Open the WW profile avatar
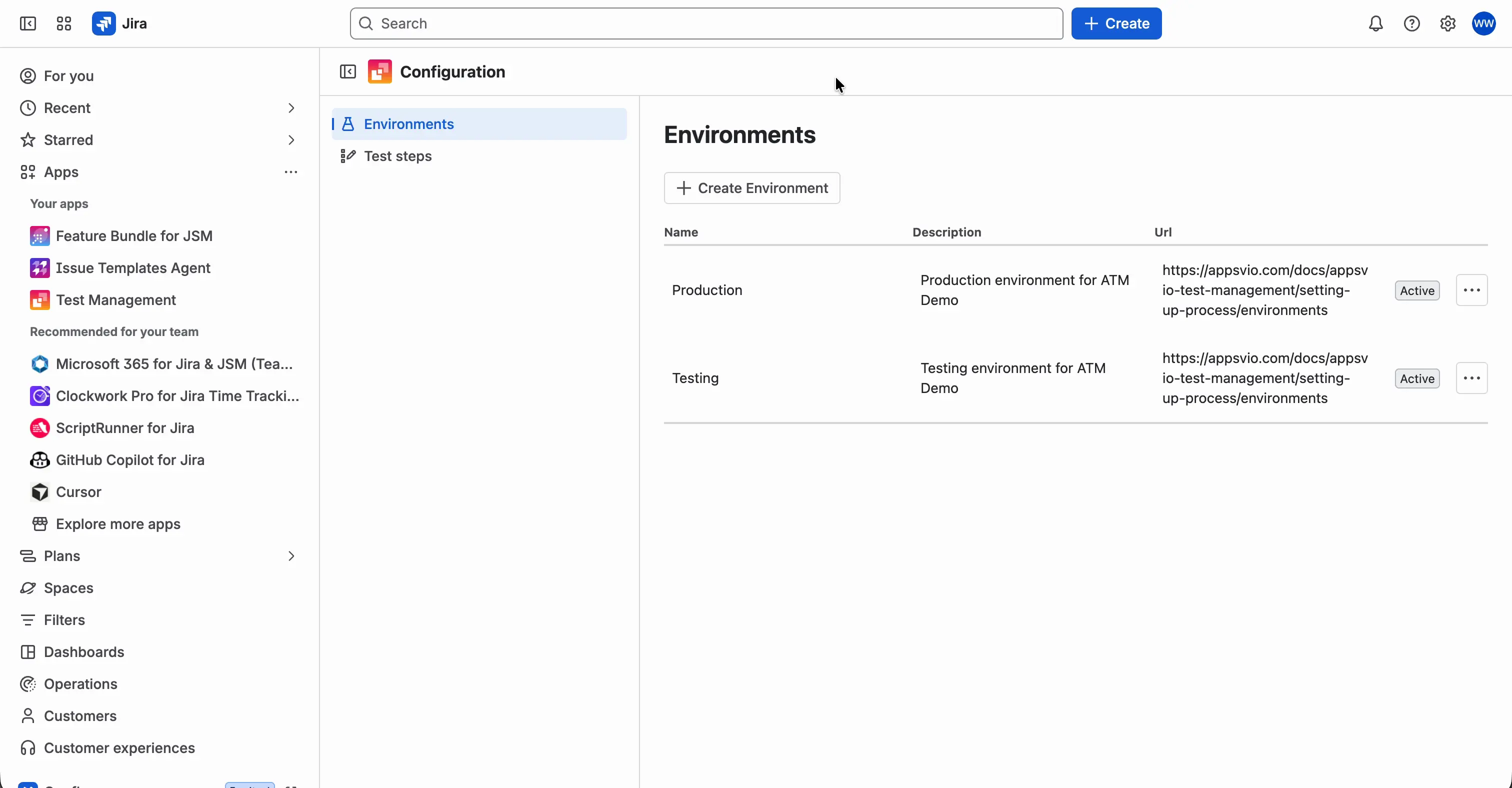The image size is (1512, 788). [x=1483, y=23]
